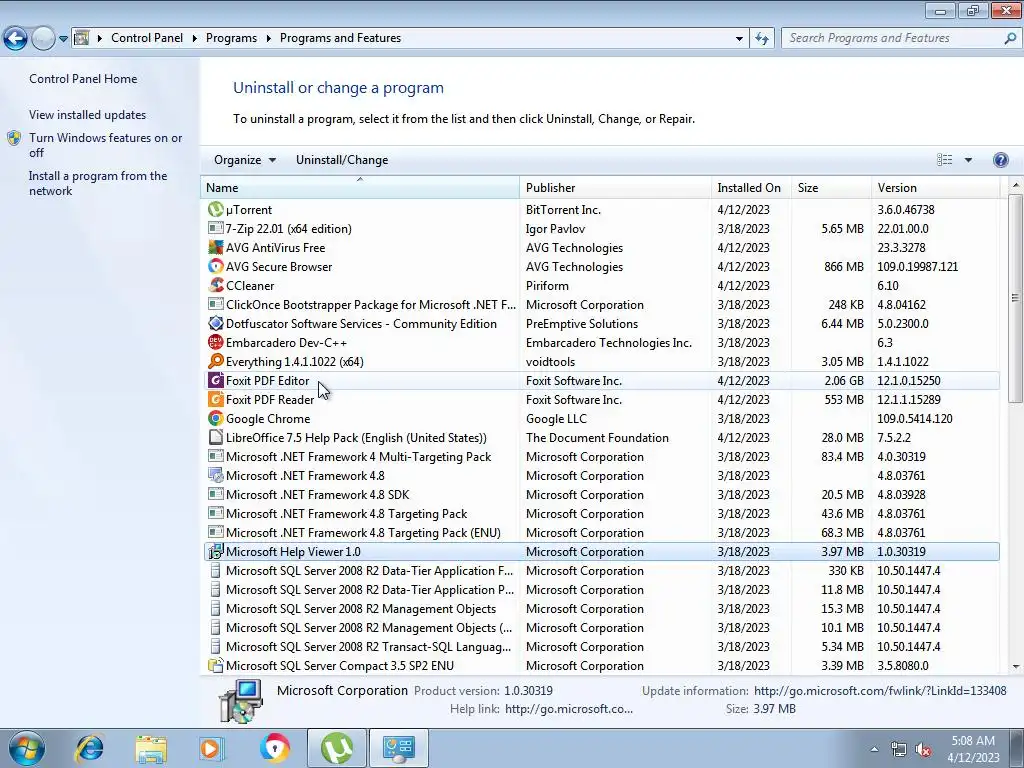This screenshot has width=1024, height=768.
Task: Sort by the Installed On column header
Action: click(x=751, y=187)
